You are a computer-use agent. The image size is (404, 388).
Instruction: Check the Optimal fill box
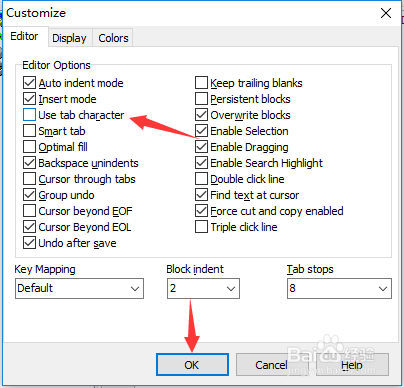pos(29,147)
